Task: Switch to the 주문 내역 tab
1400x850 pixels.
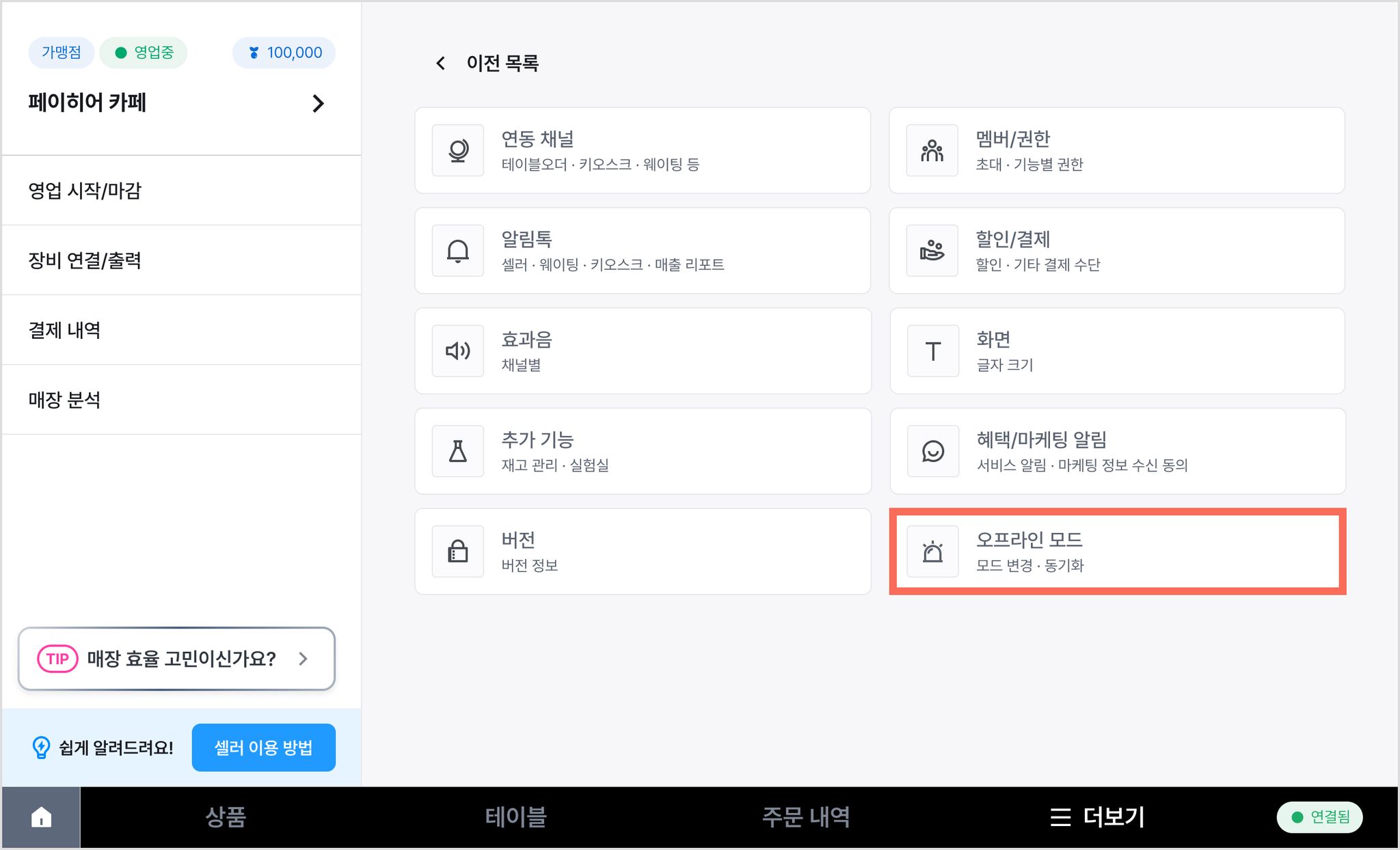Action: [806, 817]
